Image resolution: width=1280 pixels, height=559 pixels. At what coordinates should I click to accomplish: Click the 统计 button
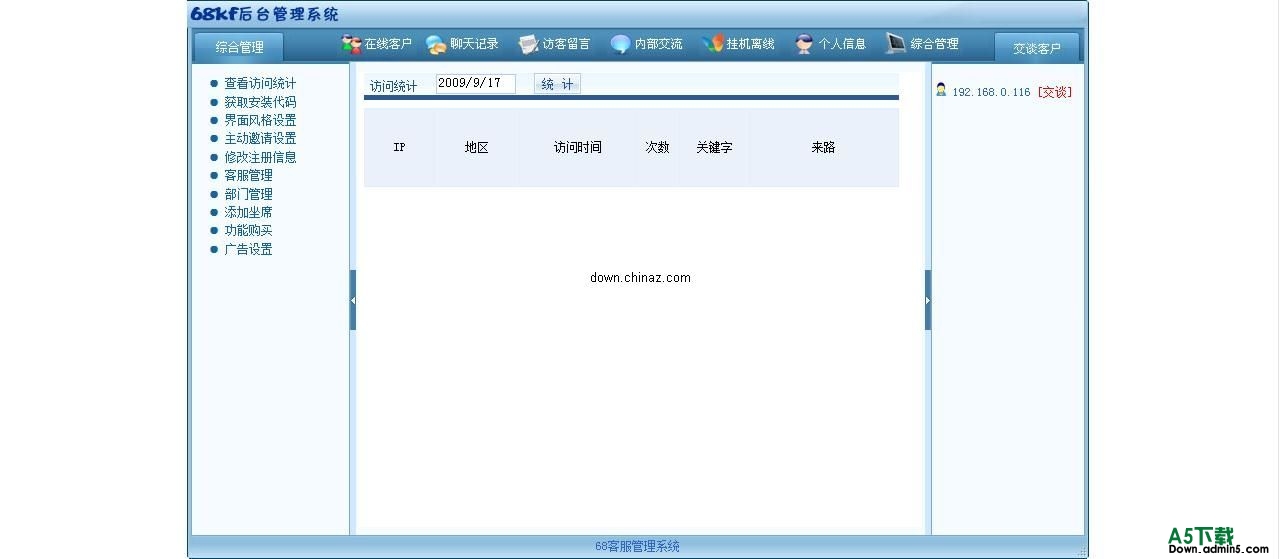[557, 84]
